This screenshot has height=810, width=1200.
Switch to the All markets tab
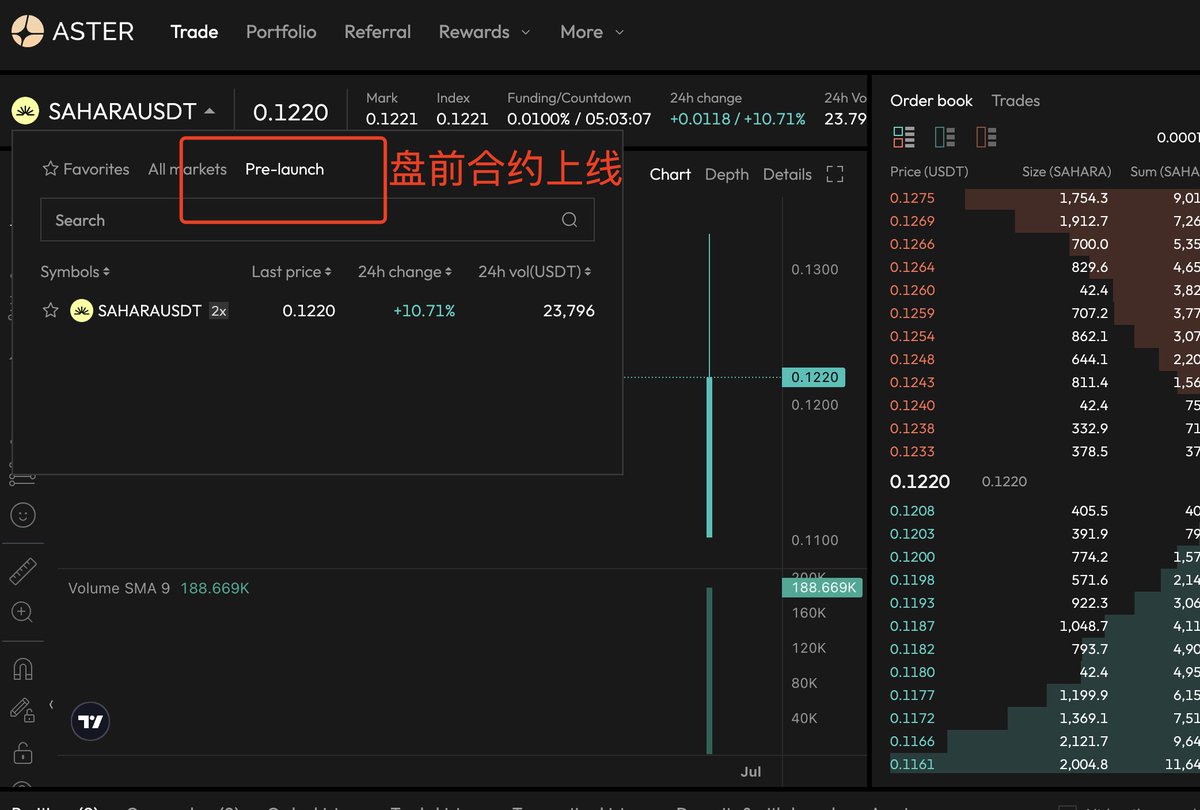click(x=187, y=169)
